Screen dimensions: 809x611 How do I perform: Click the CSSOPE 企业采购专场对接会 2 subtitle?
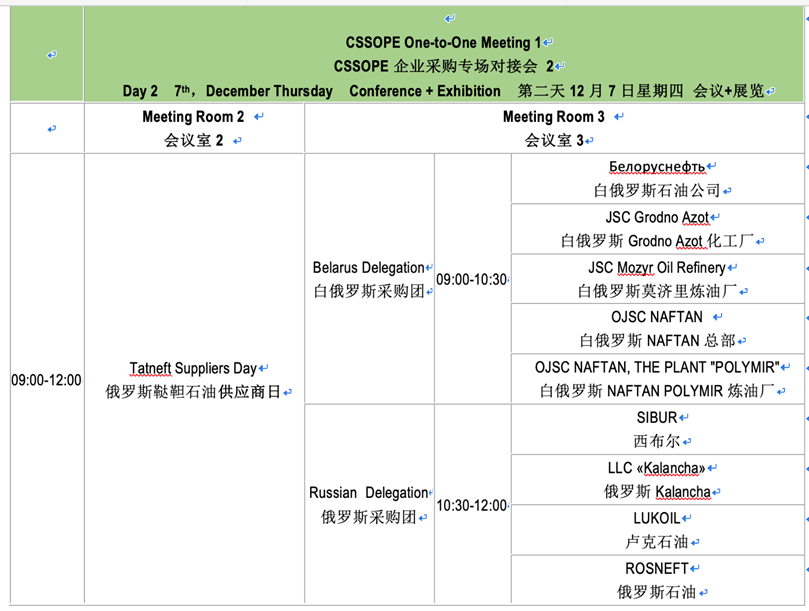(x=443, y=67)
